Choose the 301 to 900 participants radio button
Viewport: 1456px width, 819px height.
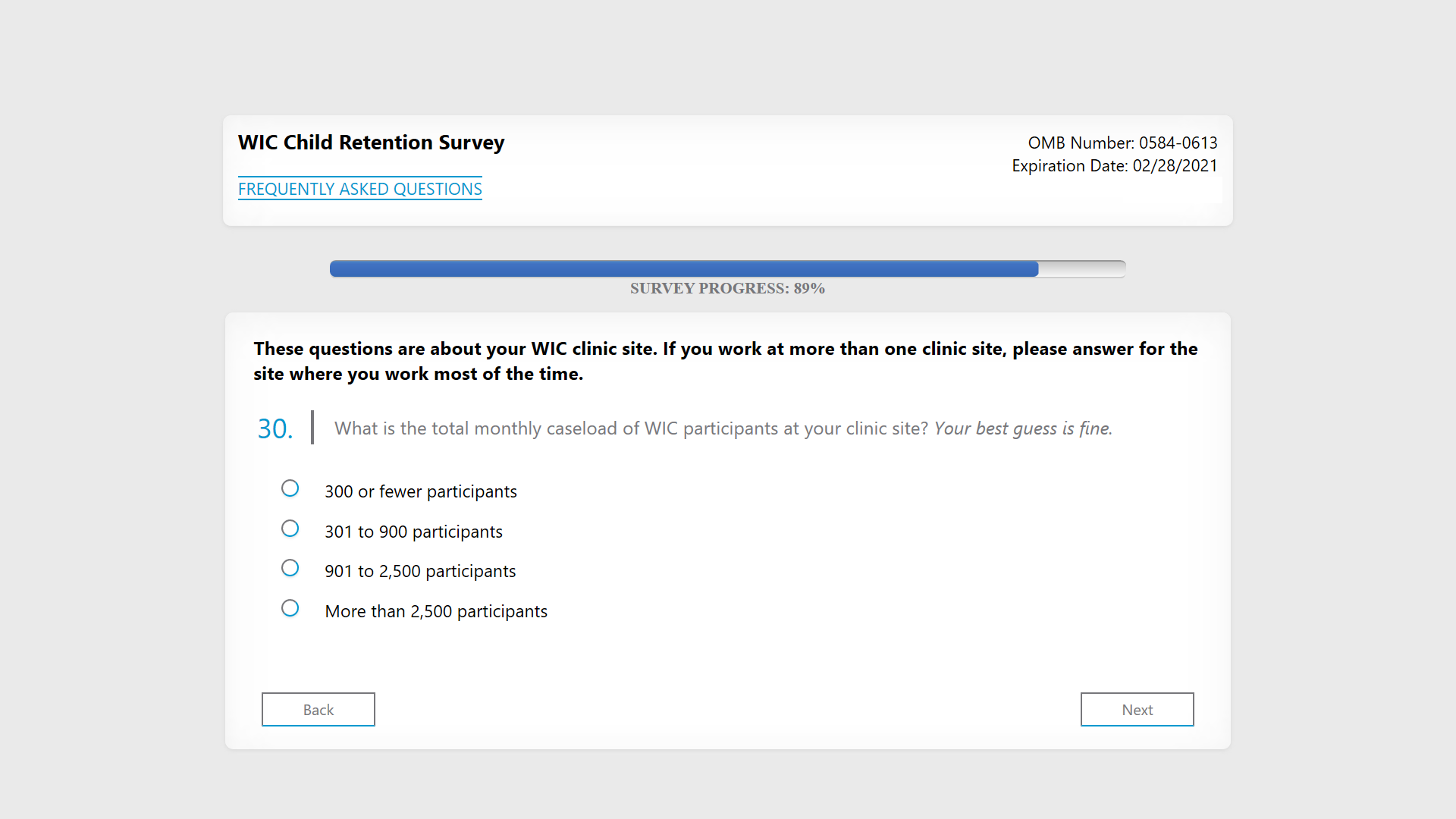pos(290,529)
